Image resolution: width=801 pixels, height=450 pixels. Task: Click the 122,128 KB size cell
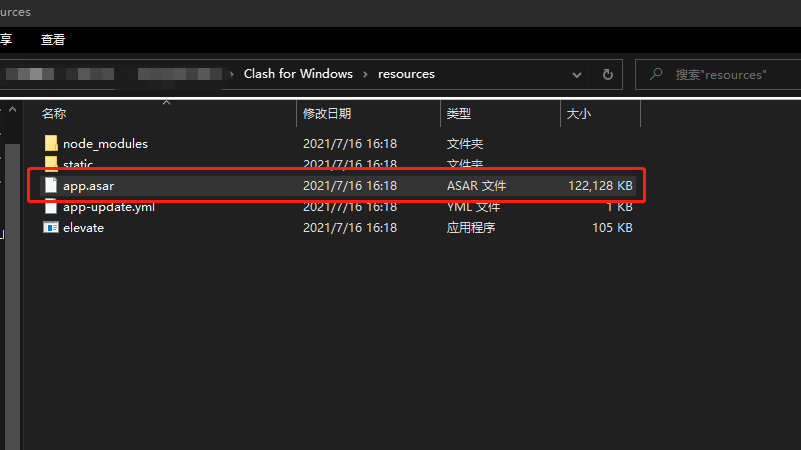(x=600, y=185)
